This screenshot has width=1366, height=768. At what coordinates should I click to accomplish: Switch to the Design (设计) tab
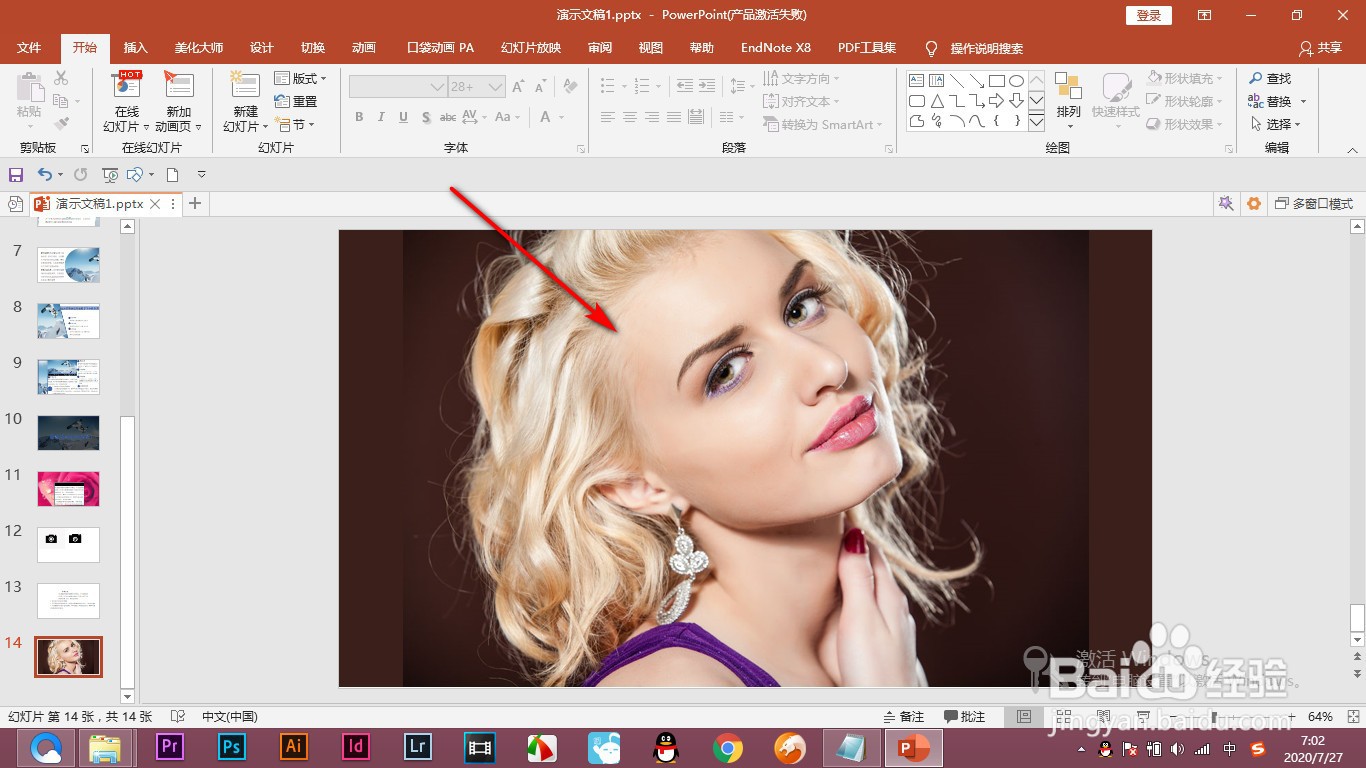pos(261,48)
